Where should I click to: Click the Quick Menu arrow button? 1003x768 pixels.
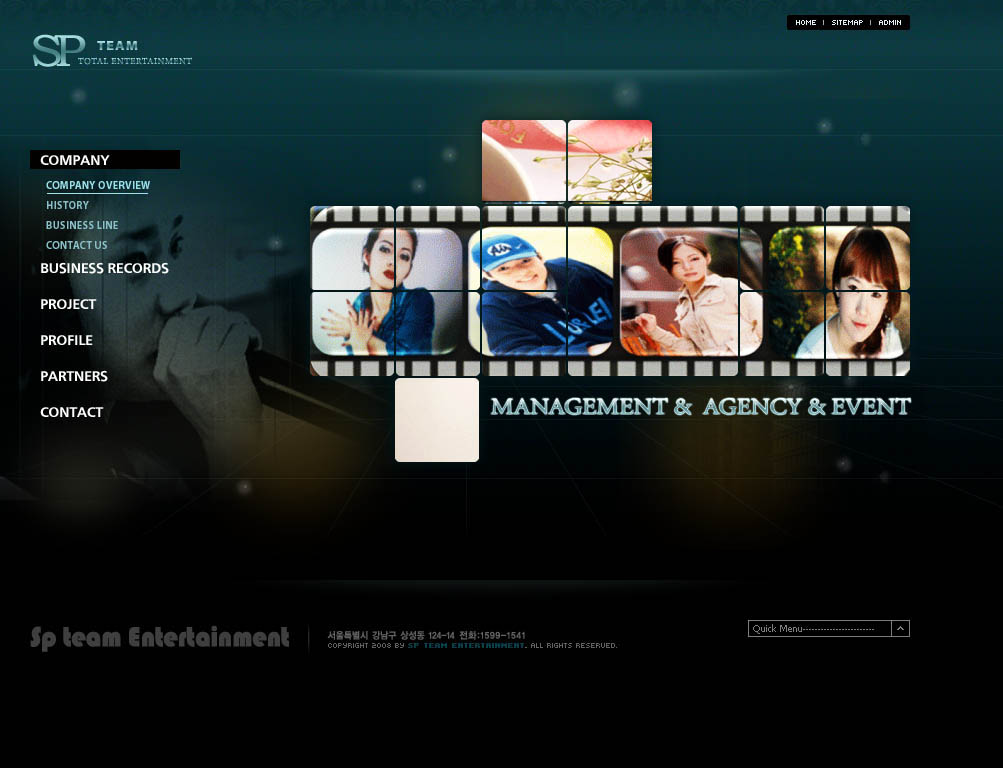click(x=901, y=628)
